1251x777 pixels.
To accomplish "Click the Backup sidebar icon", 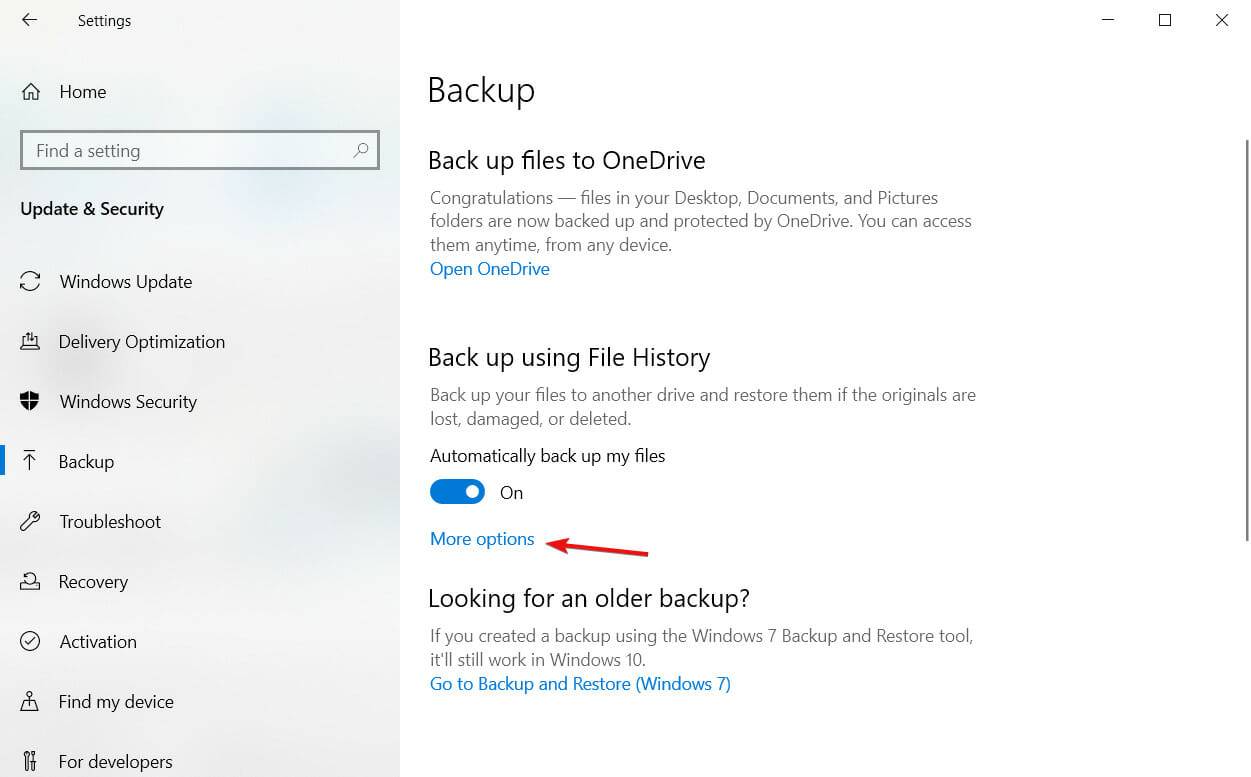I will 30,461.
